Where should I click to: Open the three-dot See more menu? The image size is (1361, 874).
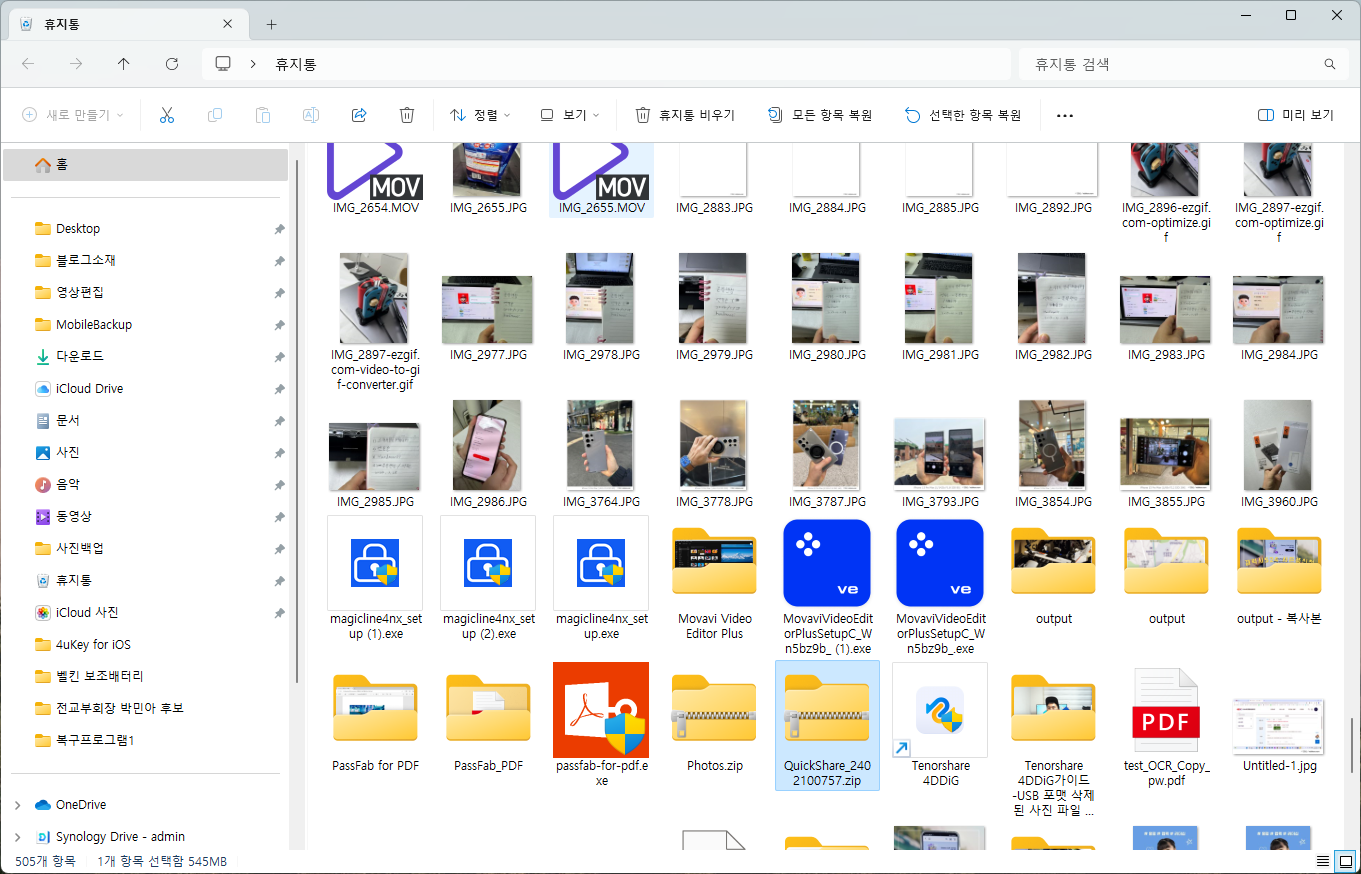(x=1065, y=115)
